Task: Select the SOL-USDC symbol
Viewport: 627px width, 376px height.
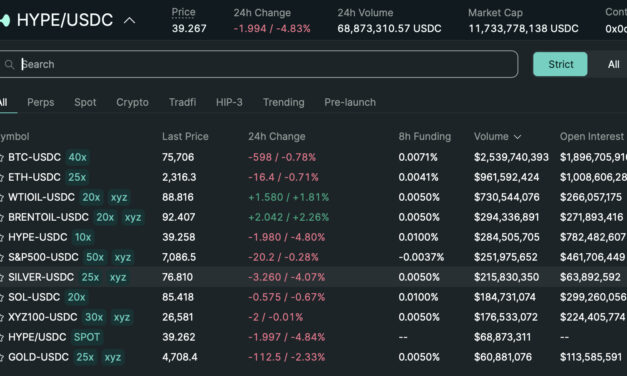Action: point(34,297)
